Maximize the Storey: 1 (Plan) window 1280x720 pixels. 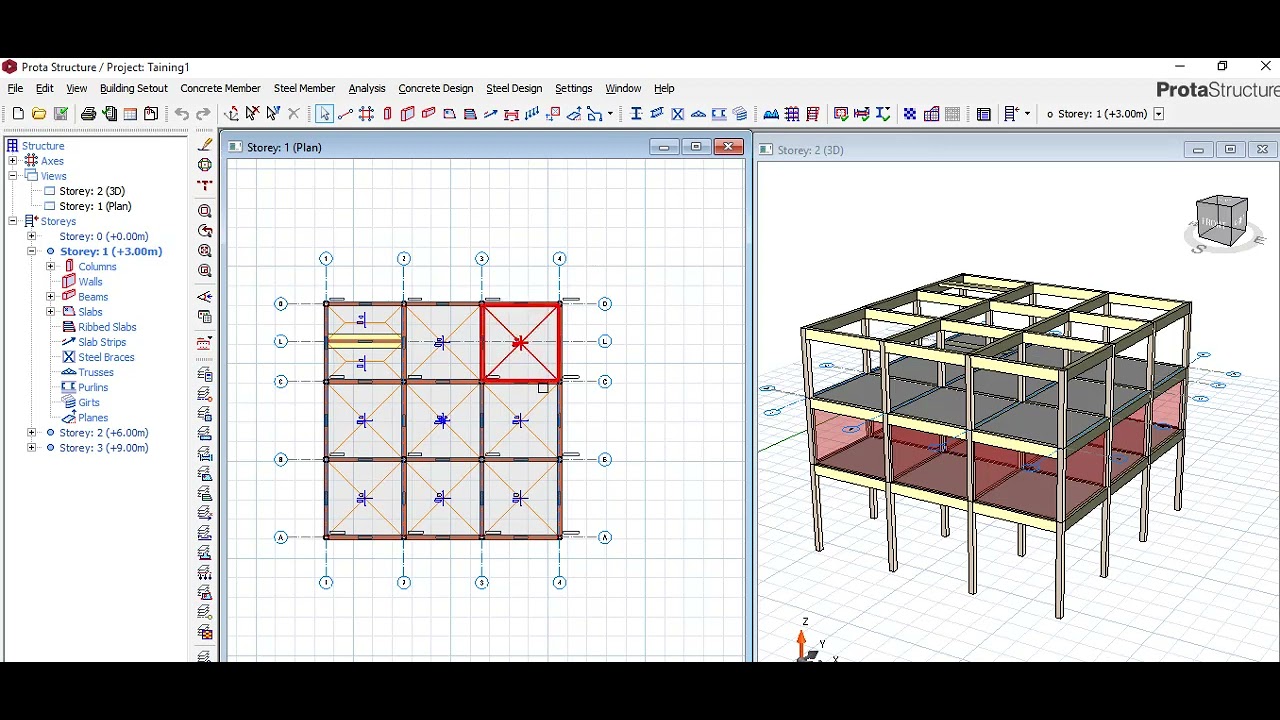(696, 147)
